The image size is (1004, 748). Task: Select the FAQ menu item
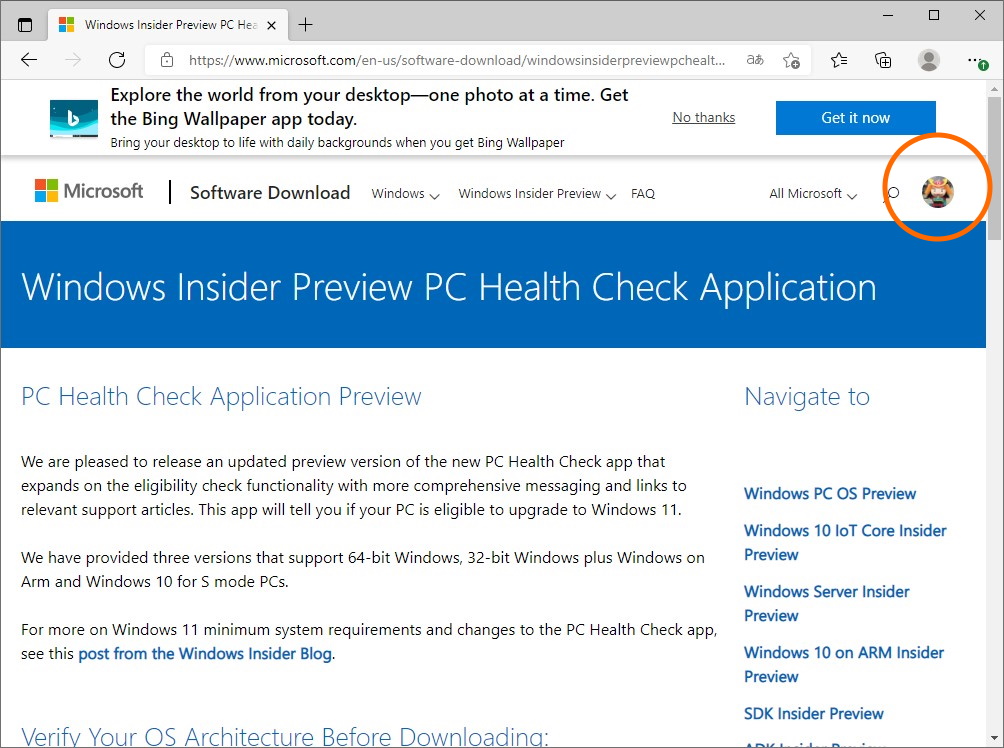click(643, 193)
